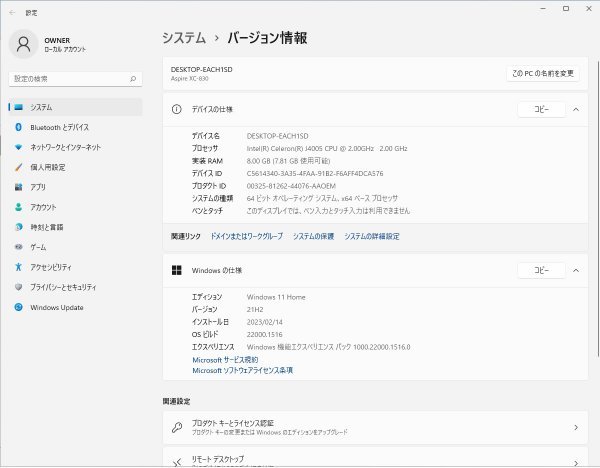Open アプリ settings in sidebar
The width and height of the screenshot is (600, 468).
coord(75,187)
